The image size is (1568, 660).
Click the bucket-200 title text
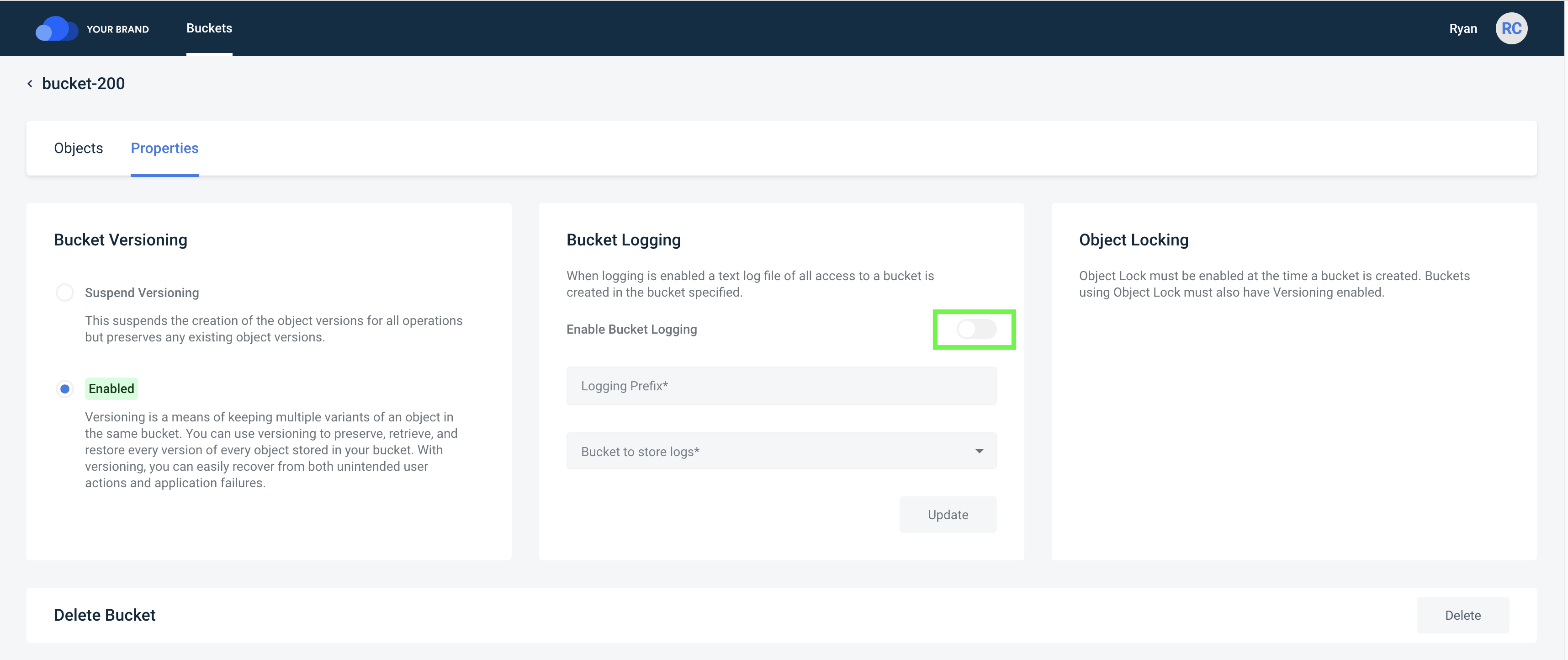[x=84, y=83]
